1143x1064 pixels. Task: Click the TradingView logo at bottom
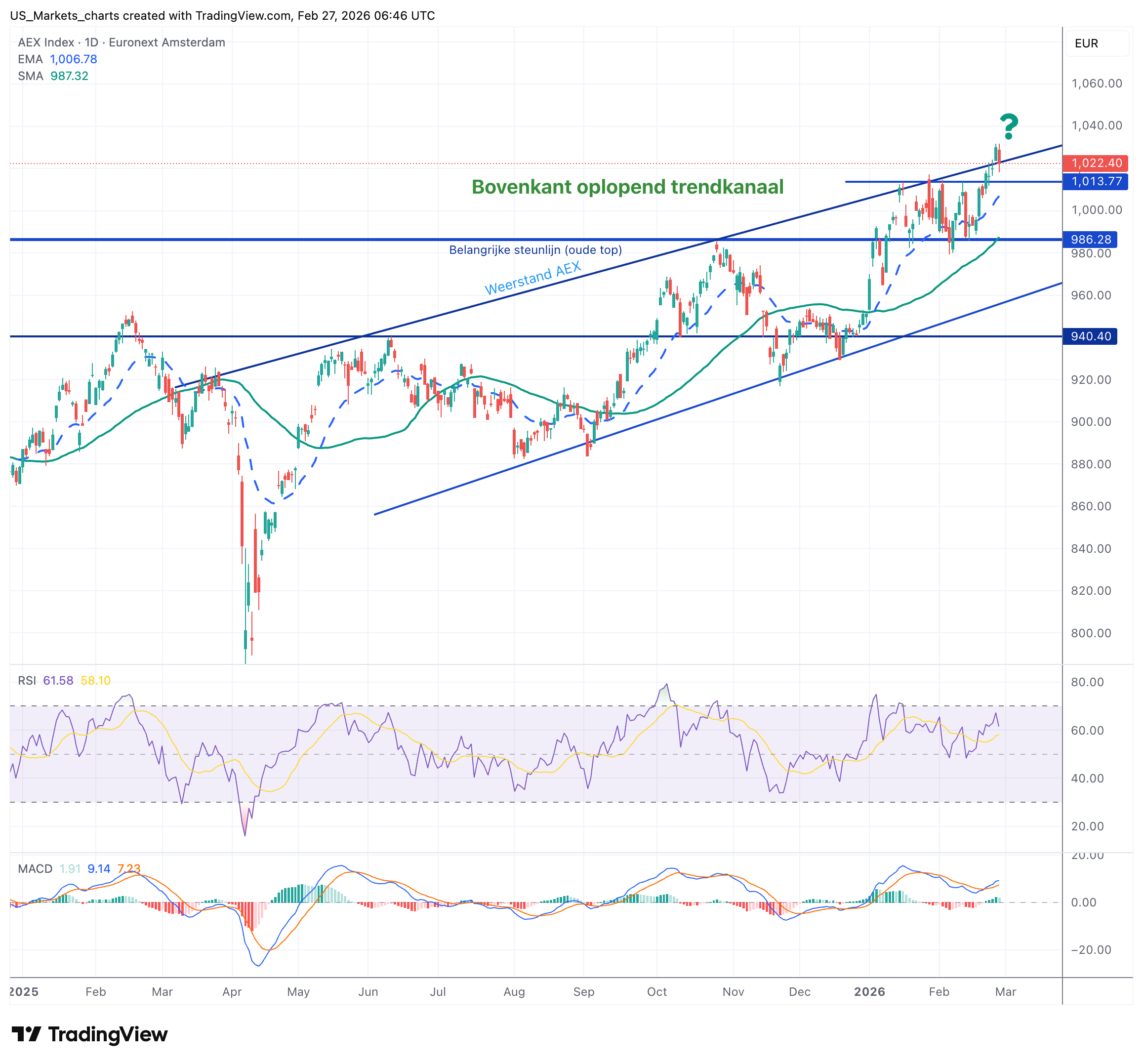[90, 1034]
